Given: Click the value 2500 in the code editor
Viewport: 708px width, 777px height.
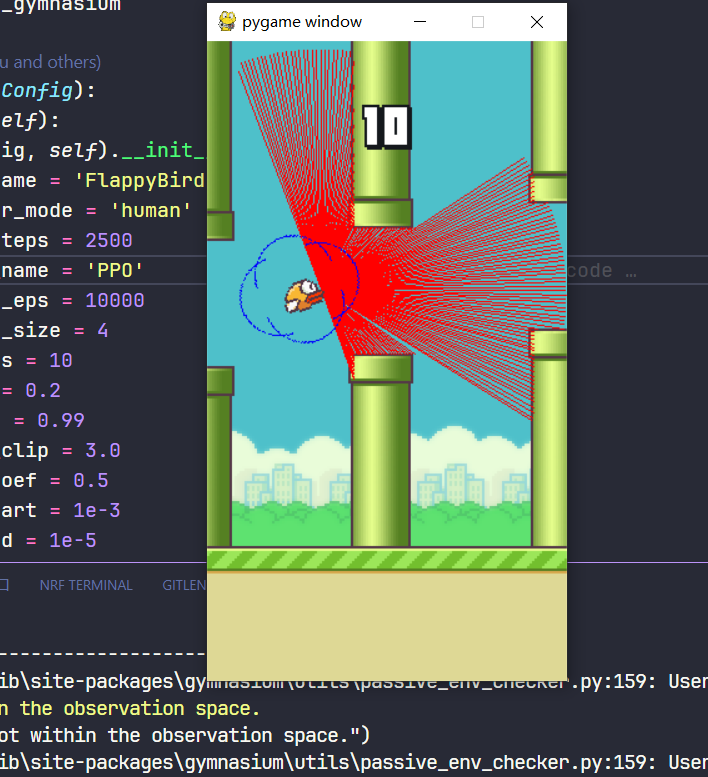Looking at the screenshot, I should [109, 241].
